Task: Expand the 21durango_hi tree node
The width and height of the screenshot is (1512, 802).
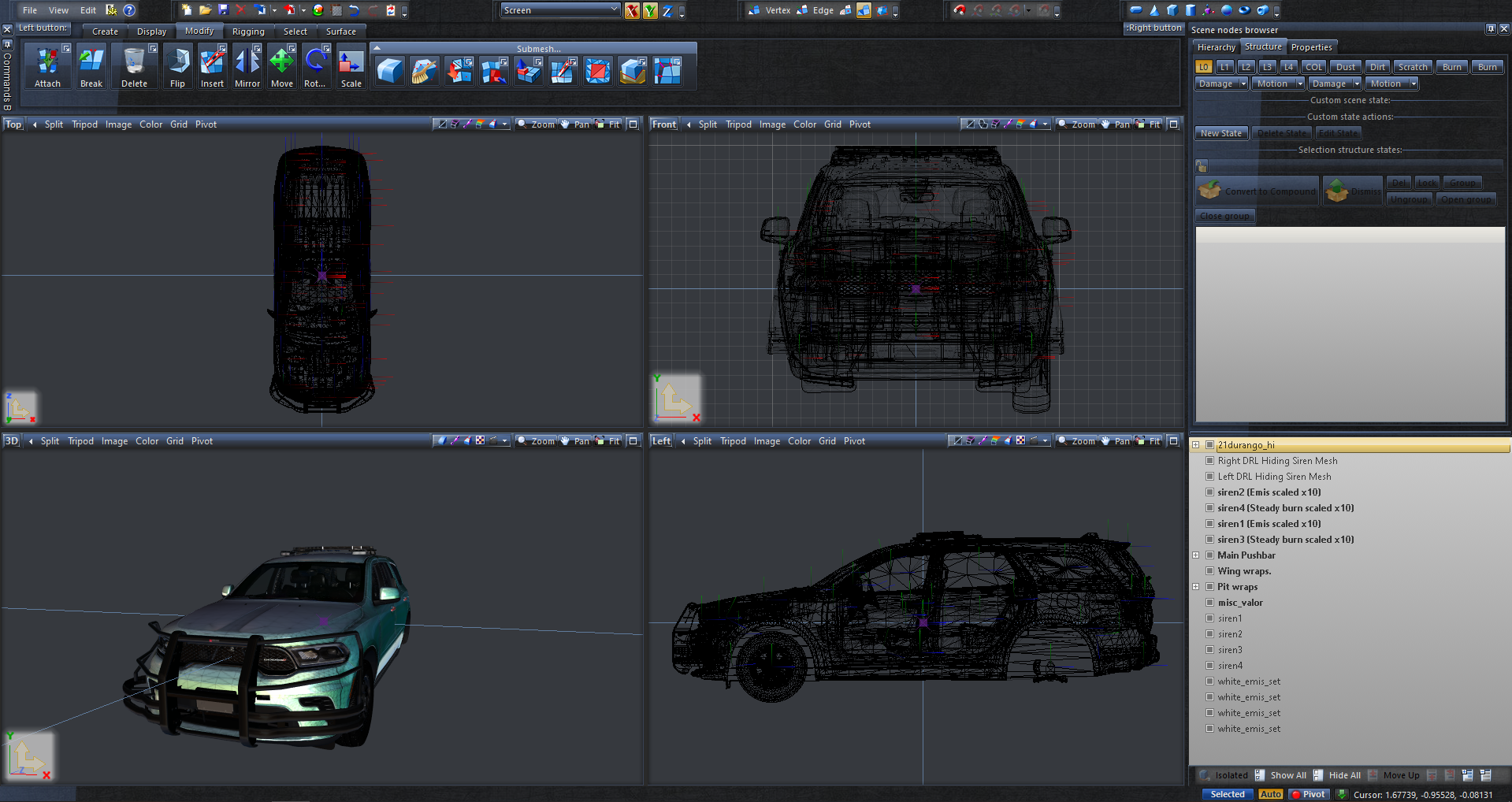Action: pos(1196,445)
